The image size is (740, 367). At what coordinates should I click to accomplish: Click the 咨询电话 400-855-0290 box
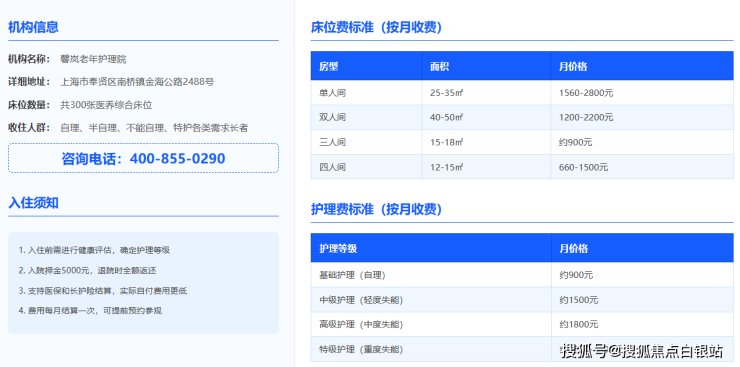point(143,158)
